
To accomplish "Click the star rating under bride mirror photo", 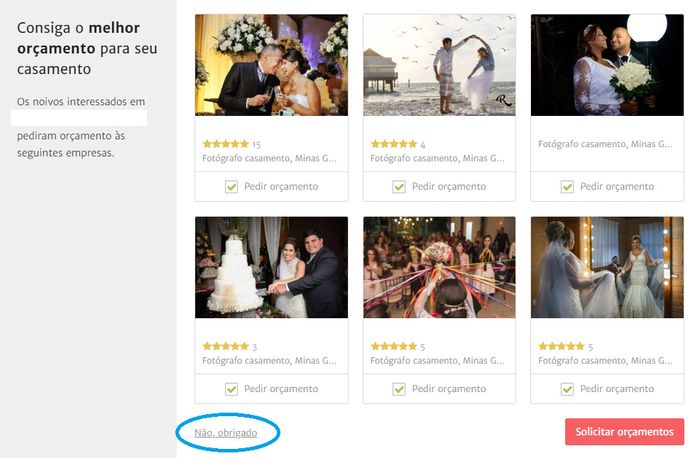I will tap(566, 346).
